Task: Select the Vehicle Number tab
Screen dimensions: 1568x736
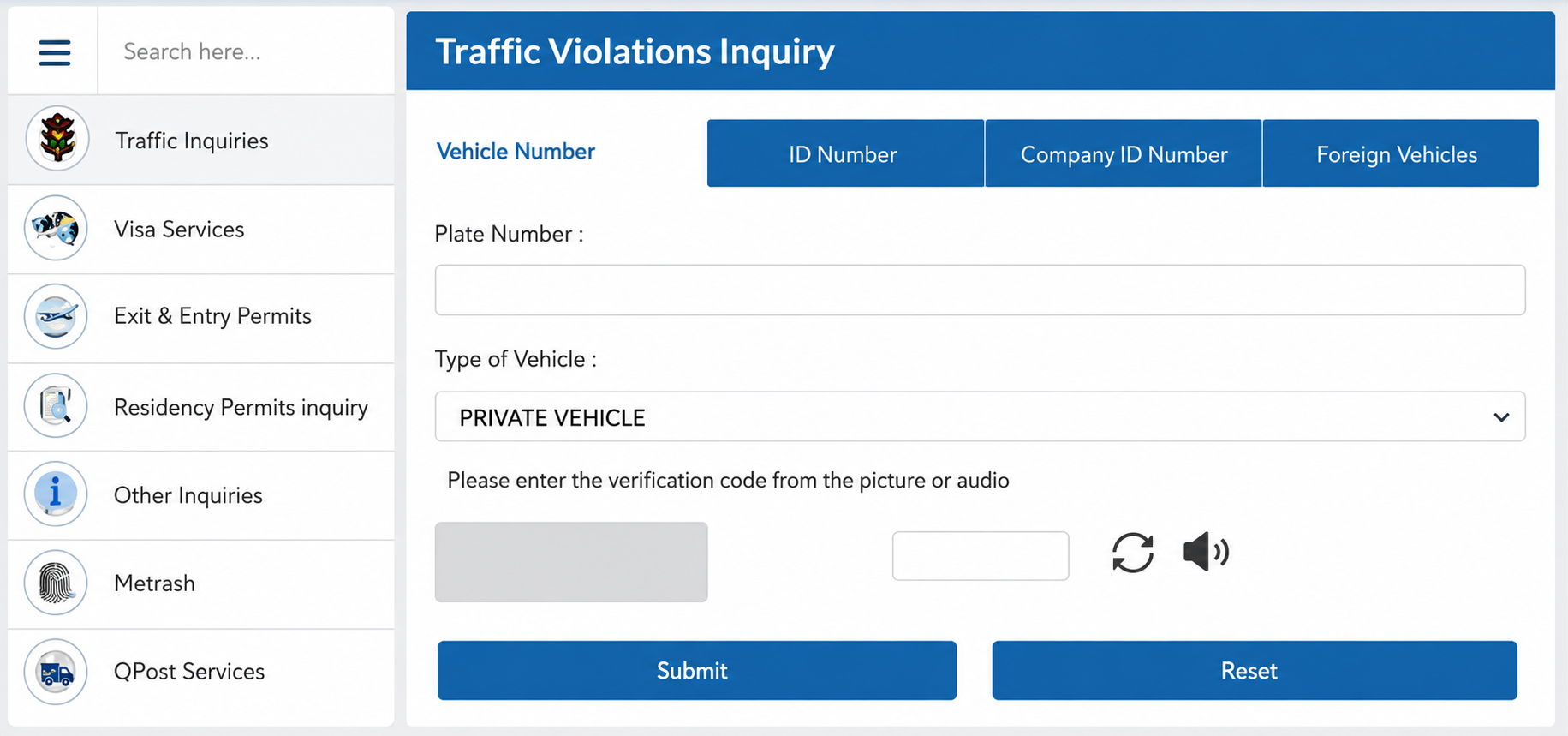Action: click(x=516, y=152)
